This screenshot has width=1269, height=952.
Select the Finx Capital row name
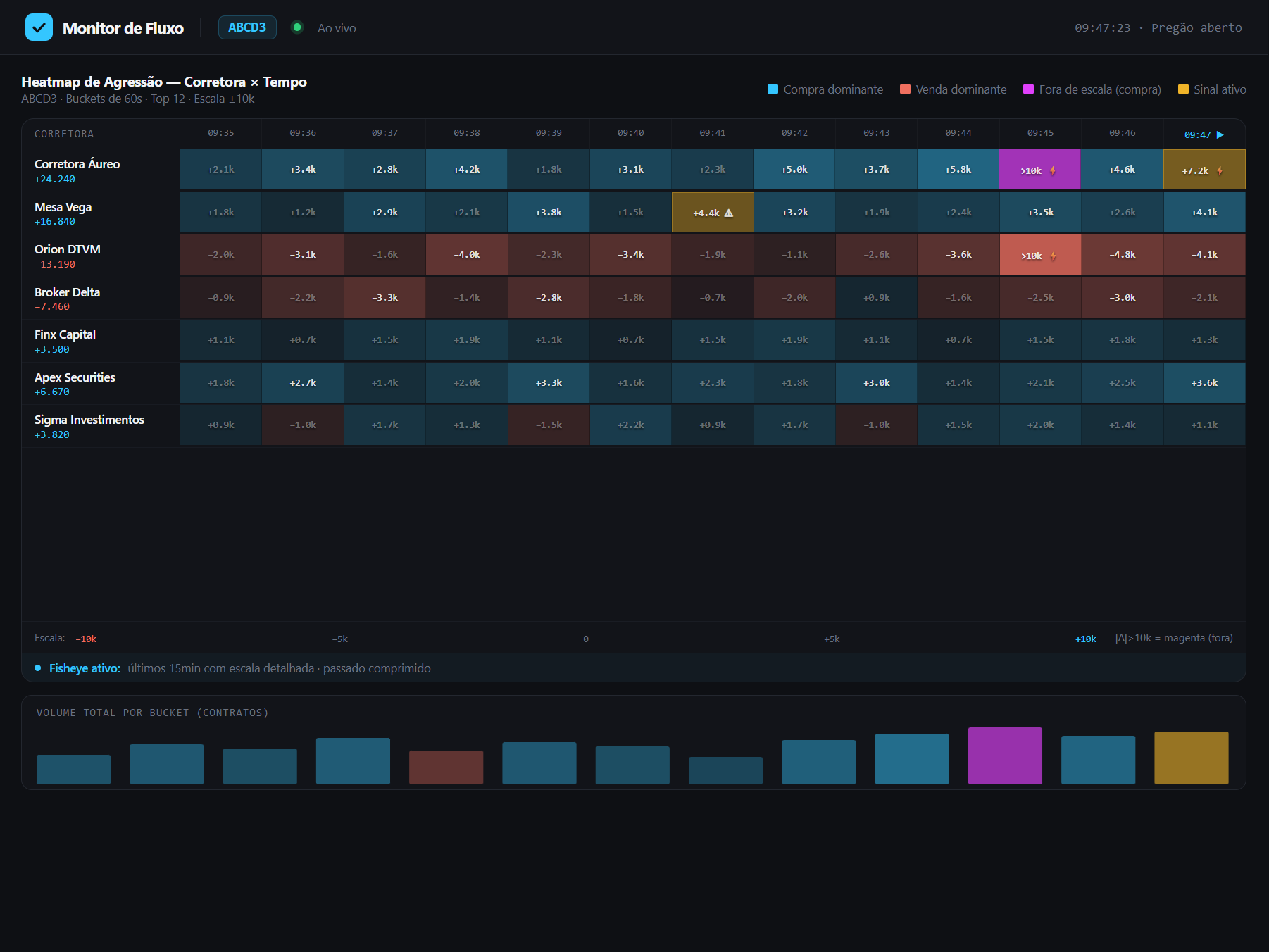click(65, 334)
